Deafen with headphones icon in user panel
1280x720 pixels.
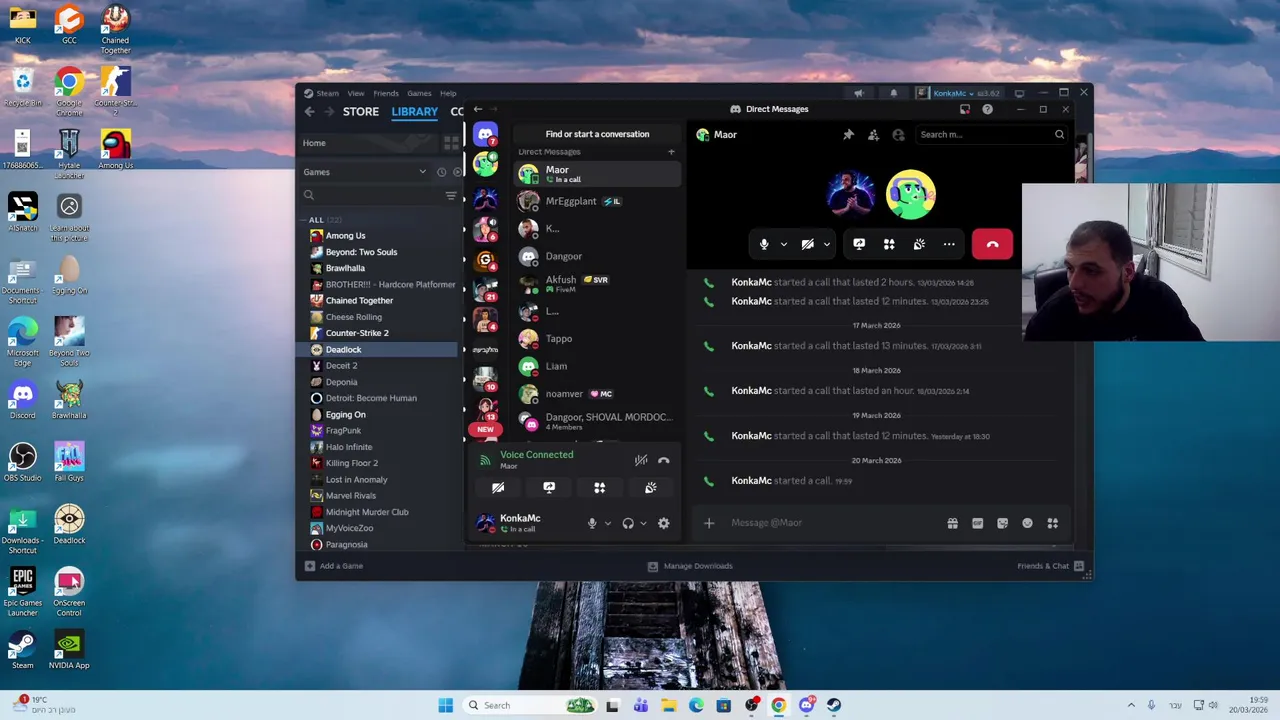click(628, 523)
